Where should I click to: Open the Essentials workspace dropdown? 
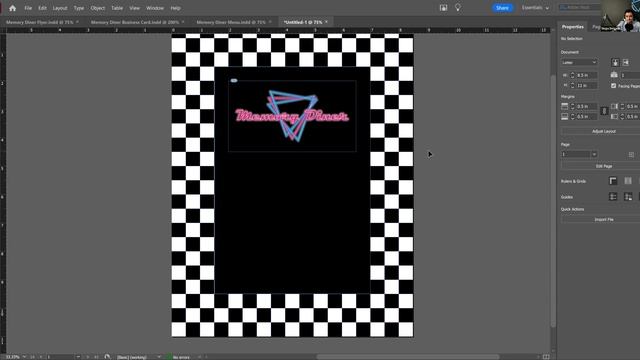[x=535, y=8]
